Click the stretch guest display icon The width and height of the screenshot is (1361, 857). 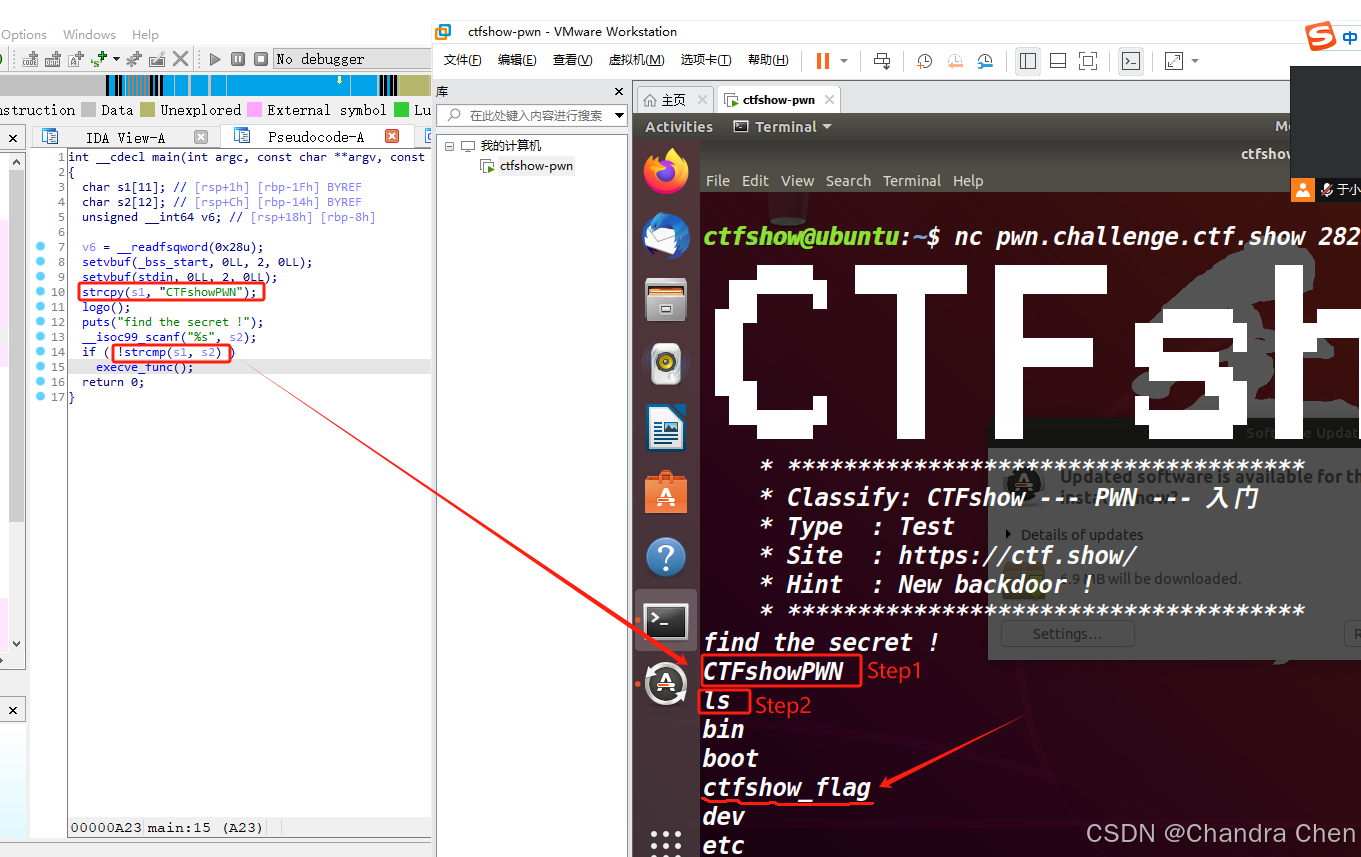1174,61
